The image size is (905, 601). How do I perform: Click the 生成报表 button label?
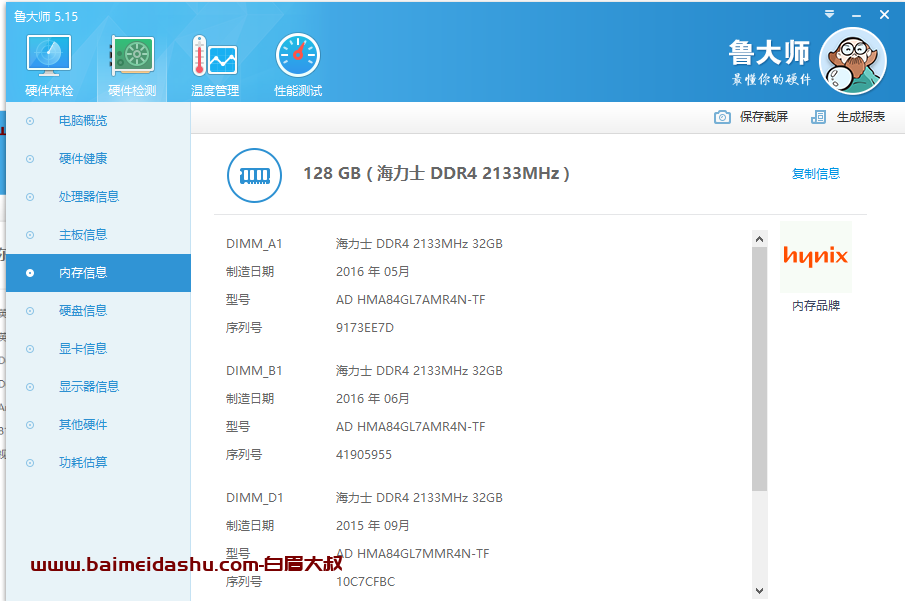coord(861,117)
